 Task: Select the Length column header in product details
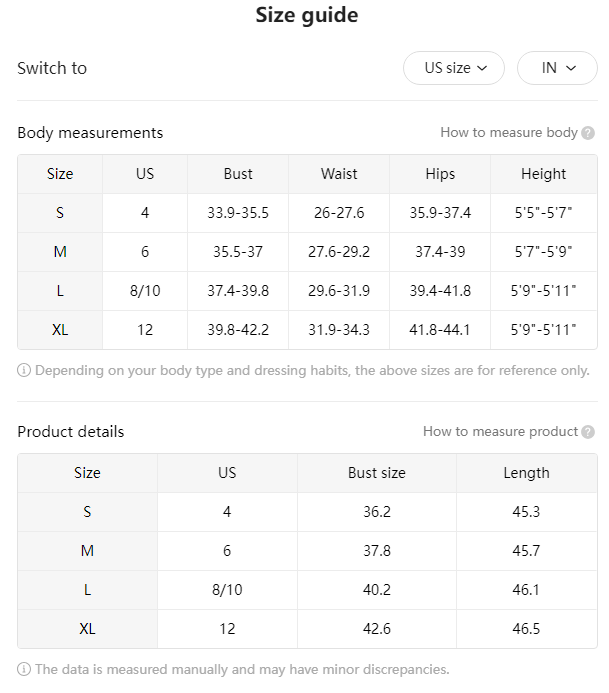pos(526,473)
